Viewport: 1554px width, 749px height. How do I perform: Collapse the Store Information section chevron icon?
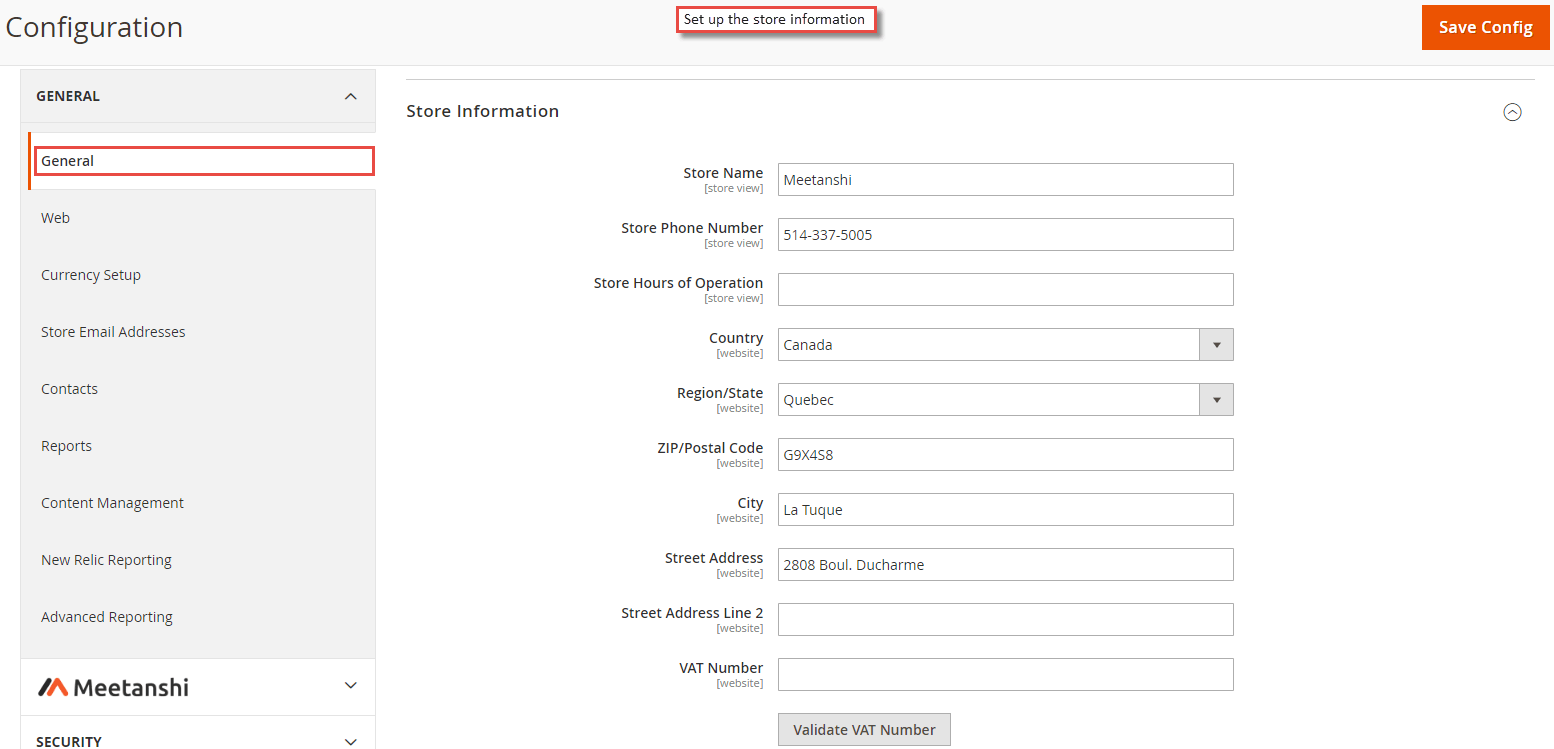tap(1512, 112)
